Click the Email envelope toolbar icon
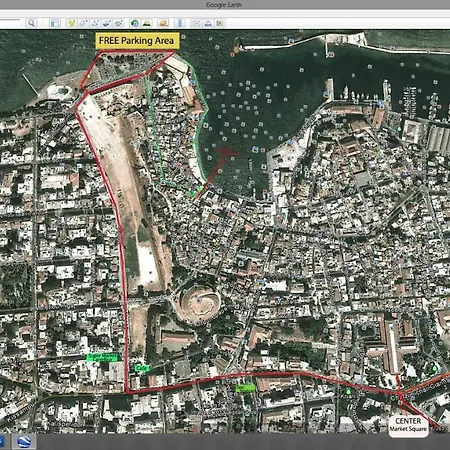Screen dimensions: 450x450 tap(196, 23)
